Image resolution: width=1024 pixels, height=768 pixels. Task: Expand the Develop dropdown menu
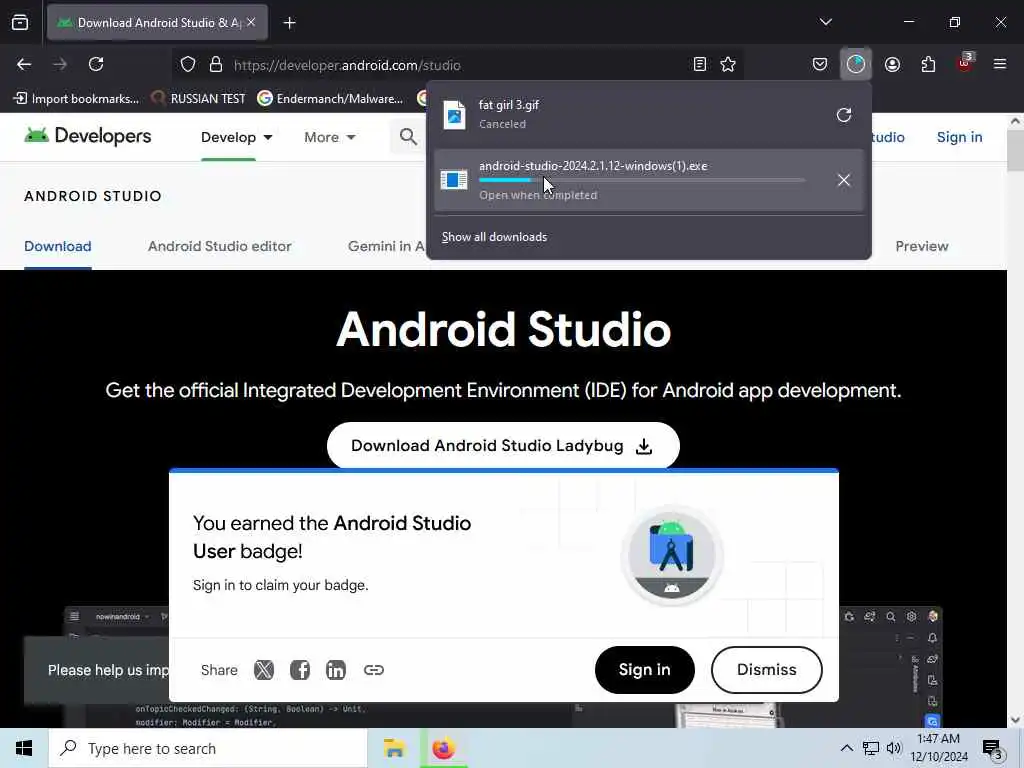click(x=236, y=137)
